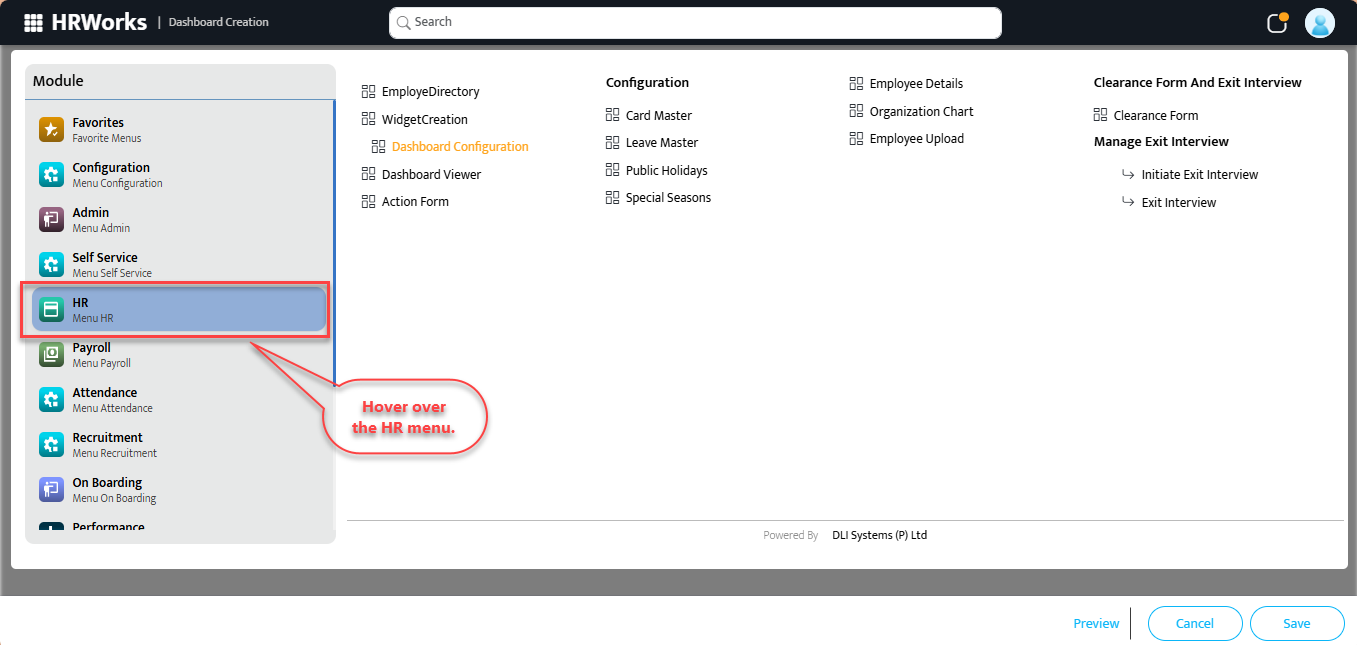Click the app grid launcher icon
Viewport: 1357px width, 645px height.
point(33,23)
